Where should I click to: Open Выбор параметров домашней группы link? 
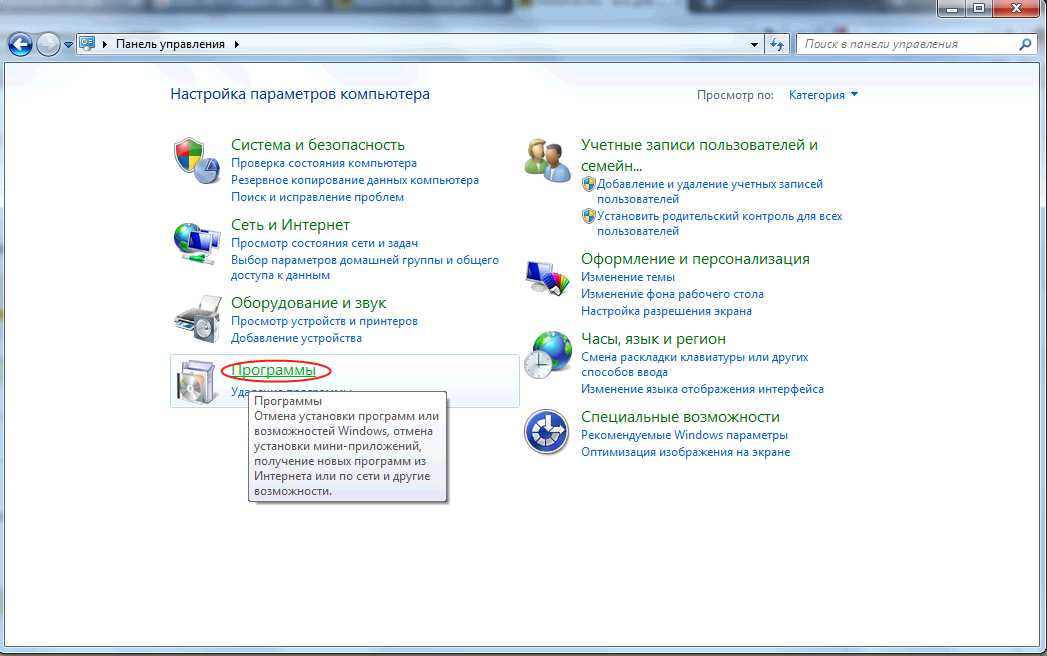point(365,267)
